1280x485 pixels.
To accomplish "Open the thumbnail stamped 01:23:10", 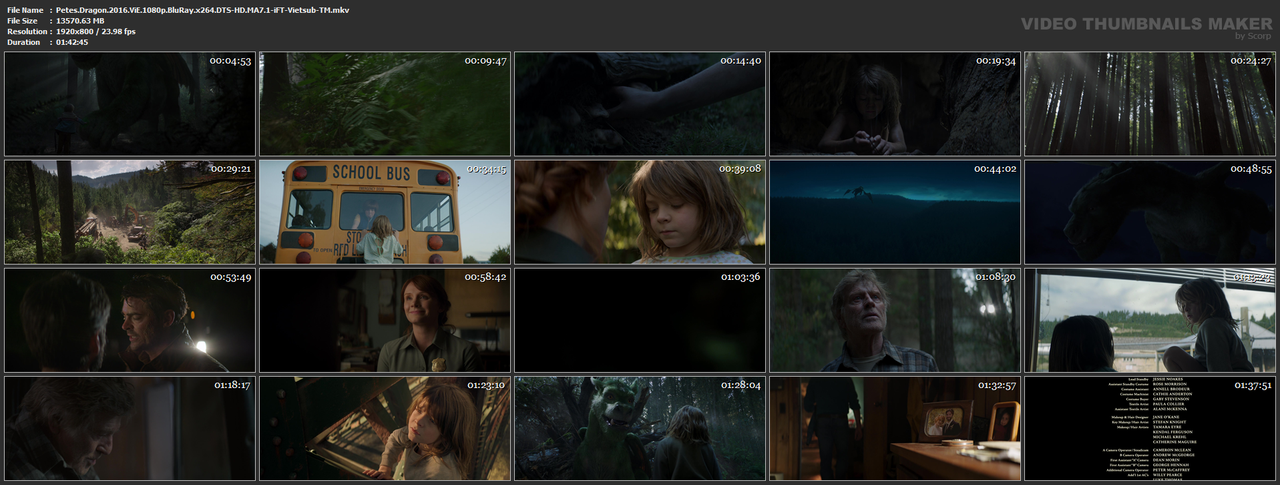I will pos(385,428).
